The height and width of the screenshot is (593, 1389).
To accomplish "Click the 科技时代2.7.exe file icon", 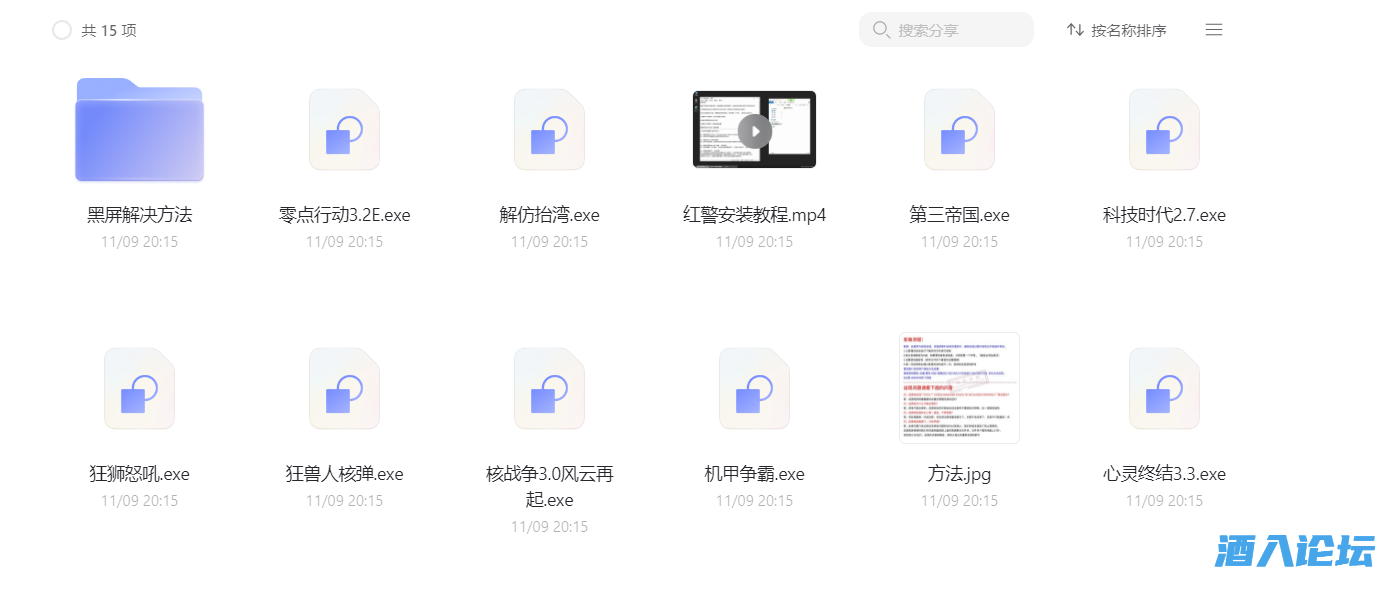I will tap(1164, 129).
